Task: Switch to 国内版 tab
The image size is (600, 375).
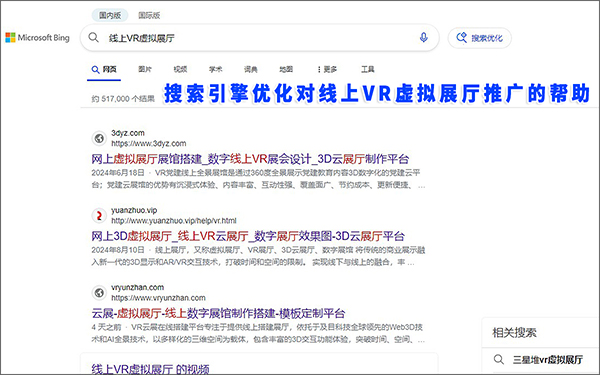Action: [110, 15]
